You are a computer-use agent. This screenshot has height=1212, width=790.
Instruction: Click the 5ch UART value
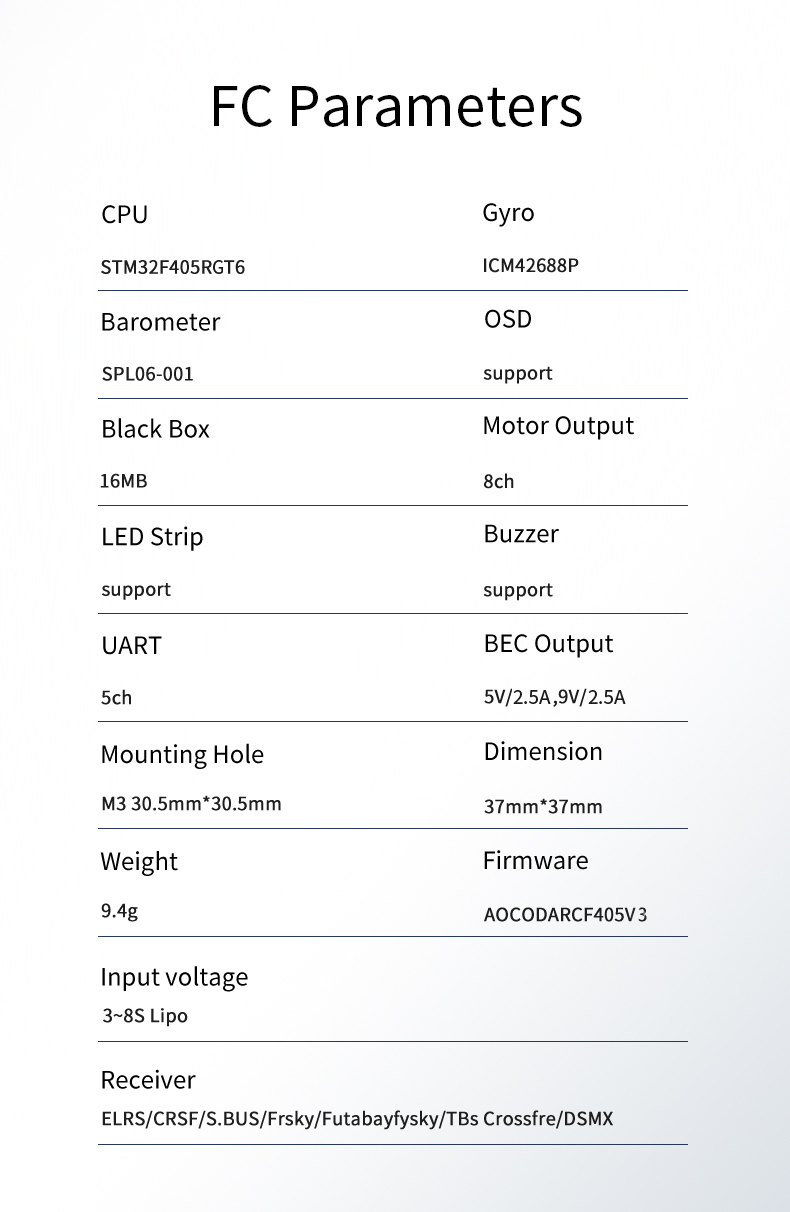pyautogui.click(x=116, y=698)
